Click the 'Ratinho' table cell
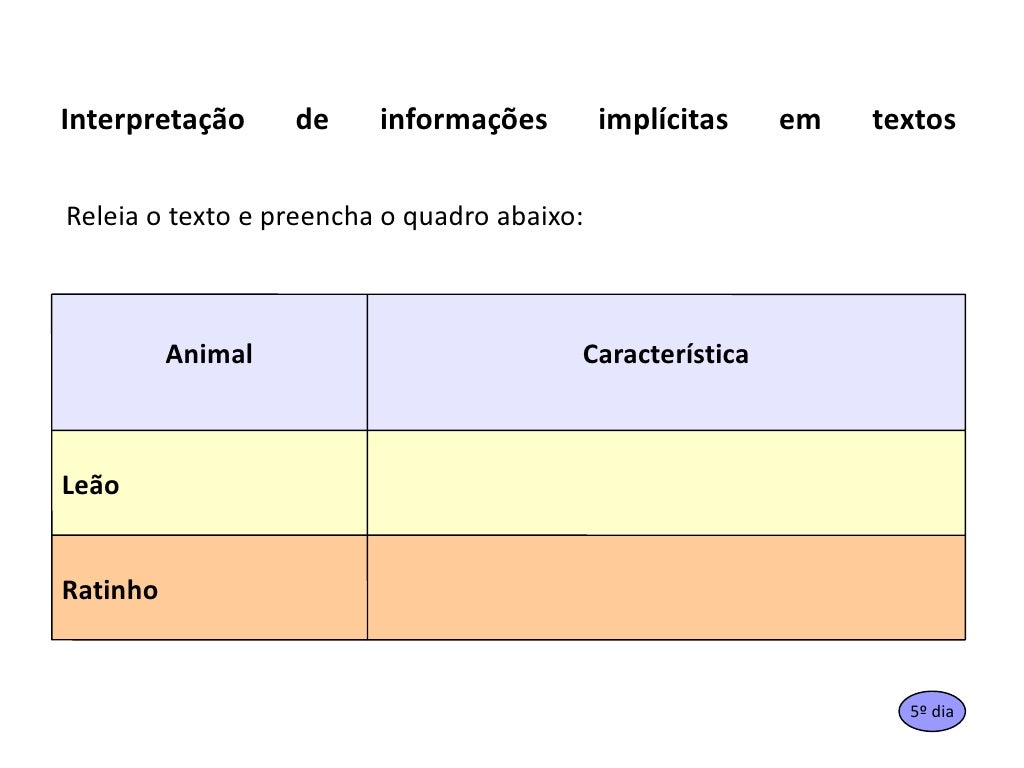This screenshot has width=1024, height=768. (210, 587)
